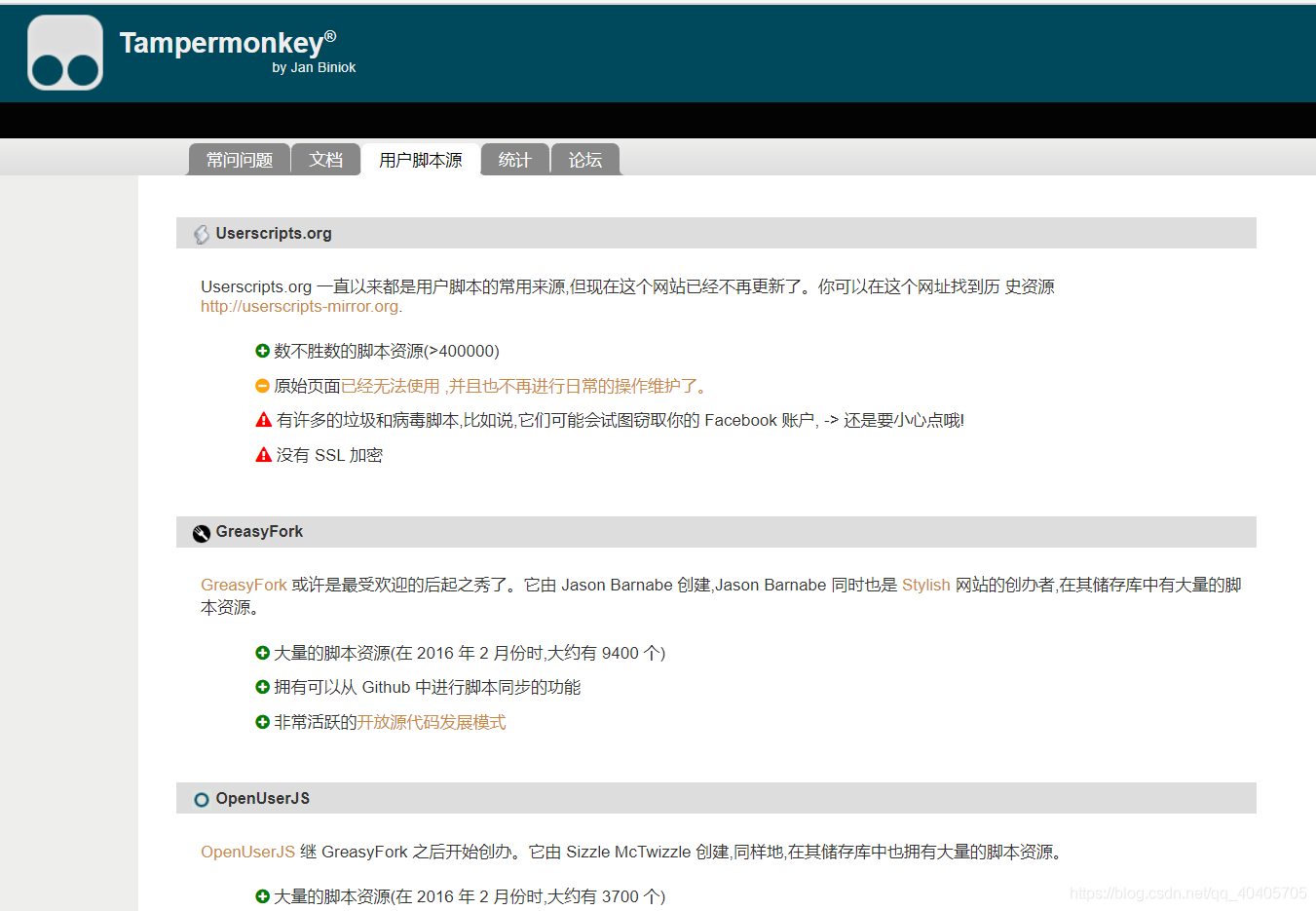Click the OpenUserJS section circle icon
Image resolution: width=1316 pixels, height=911 pixels.
(x=202, y=800)
